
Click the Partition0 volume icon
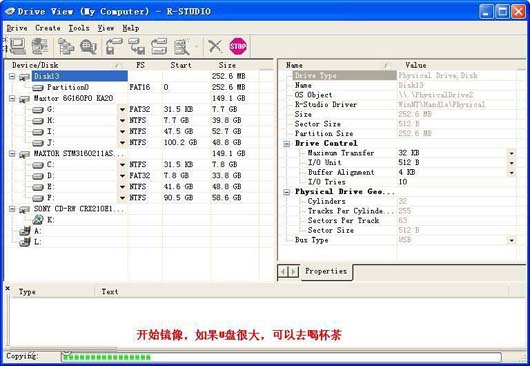point(38,88)
